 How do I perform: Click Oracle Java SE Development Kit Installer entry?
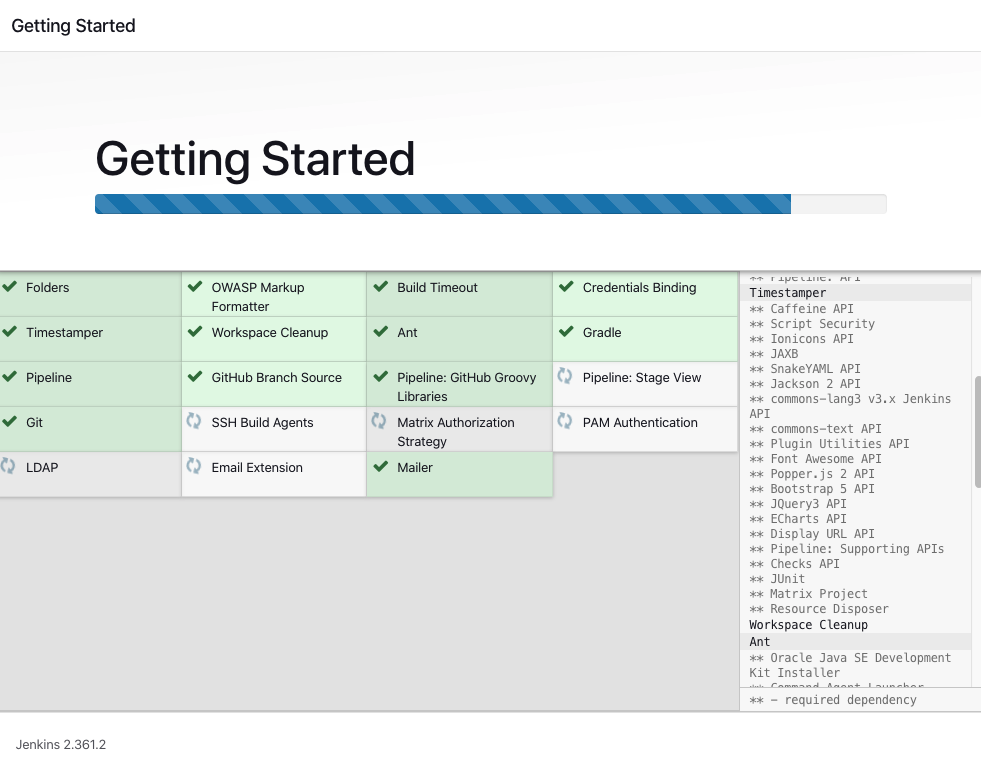point(850,665)
